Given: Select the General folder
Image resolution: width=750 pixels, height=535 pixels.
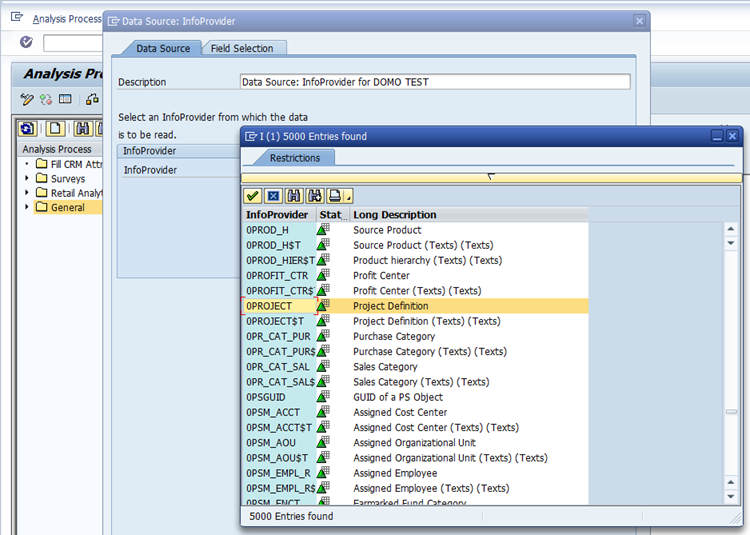Looking at the screenshot, I should (x=67, y=207).
